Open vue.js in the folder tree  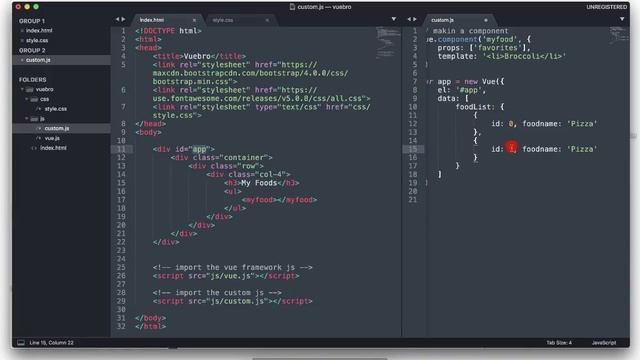(x=52, y=138)
